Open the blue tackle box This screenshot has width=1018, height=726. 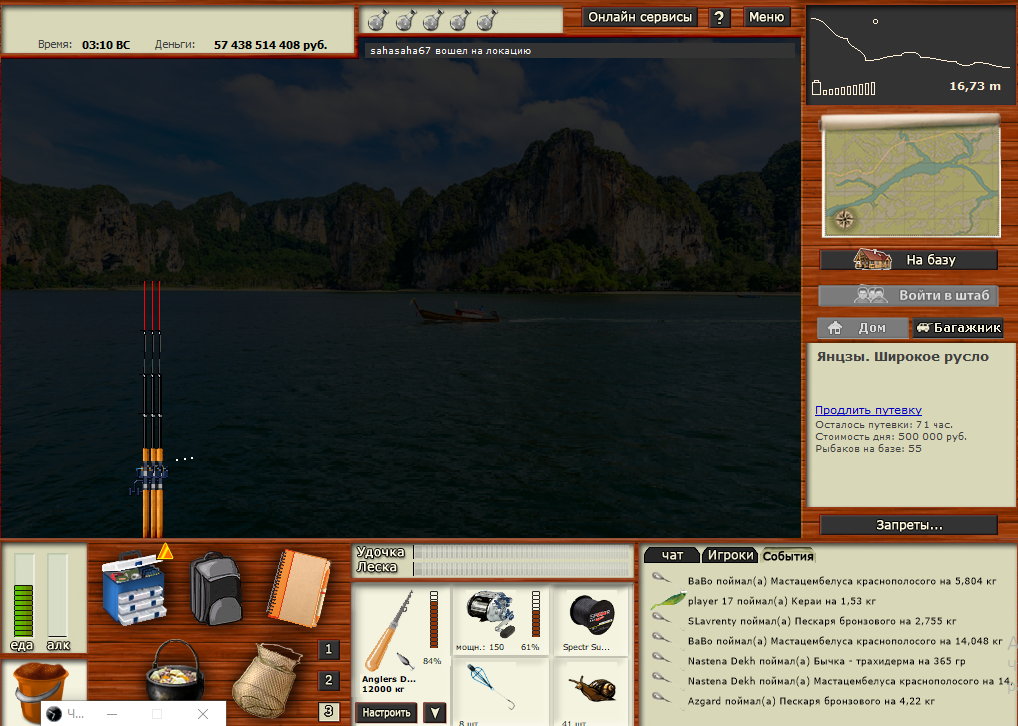click(134, 588)
